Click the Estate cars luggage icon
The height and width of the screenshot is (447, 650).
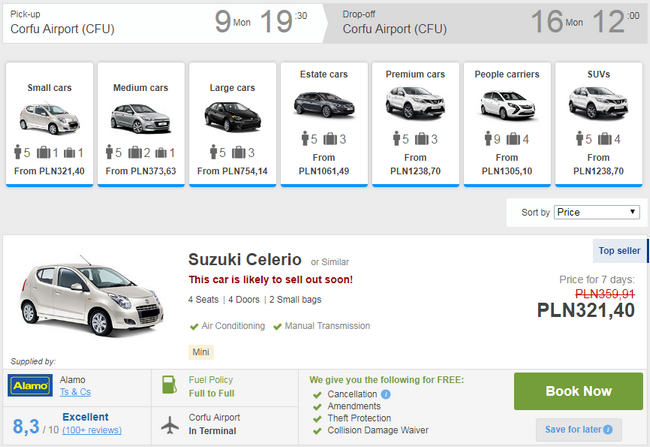point(330,139)
